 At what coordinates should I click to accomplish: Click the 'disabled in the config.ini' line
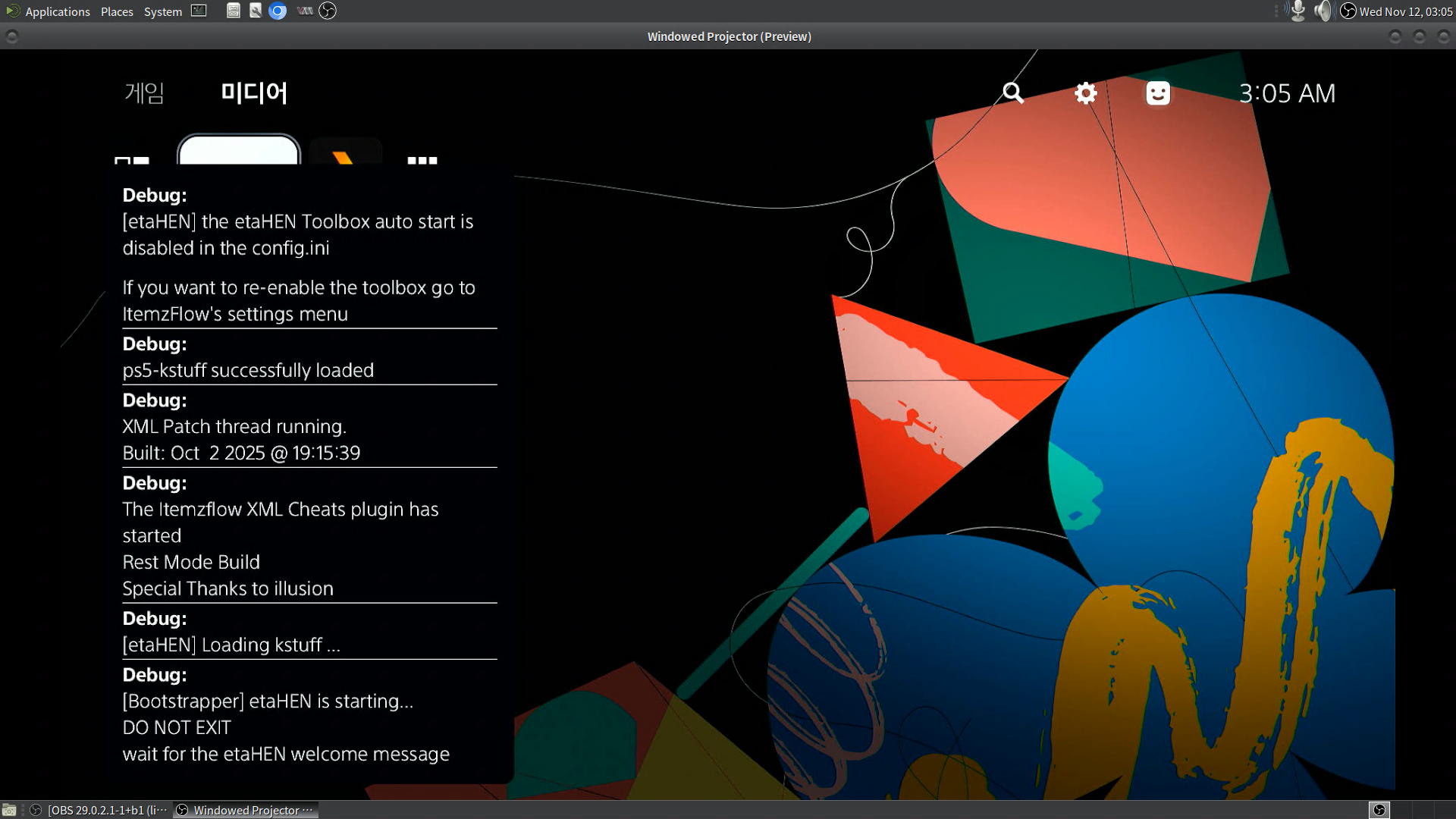coord(226,248)
